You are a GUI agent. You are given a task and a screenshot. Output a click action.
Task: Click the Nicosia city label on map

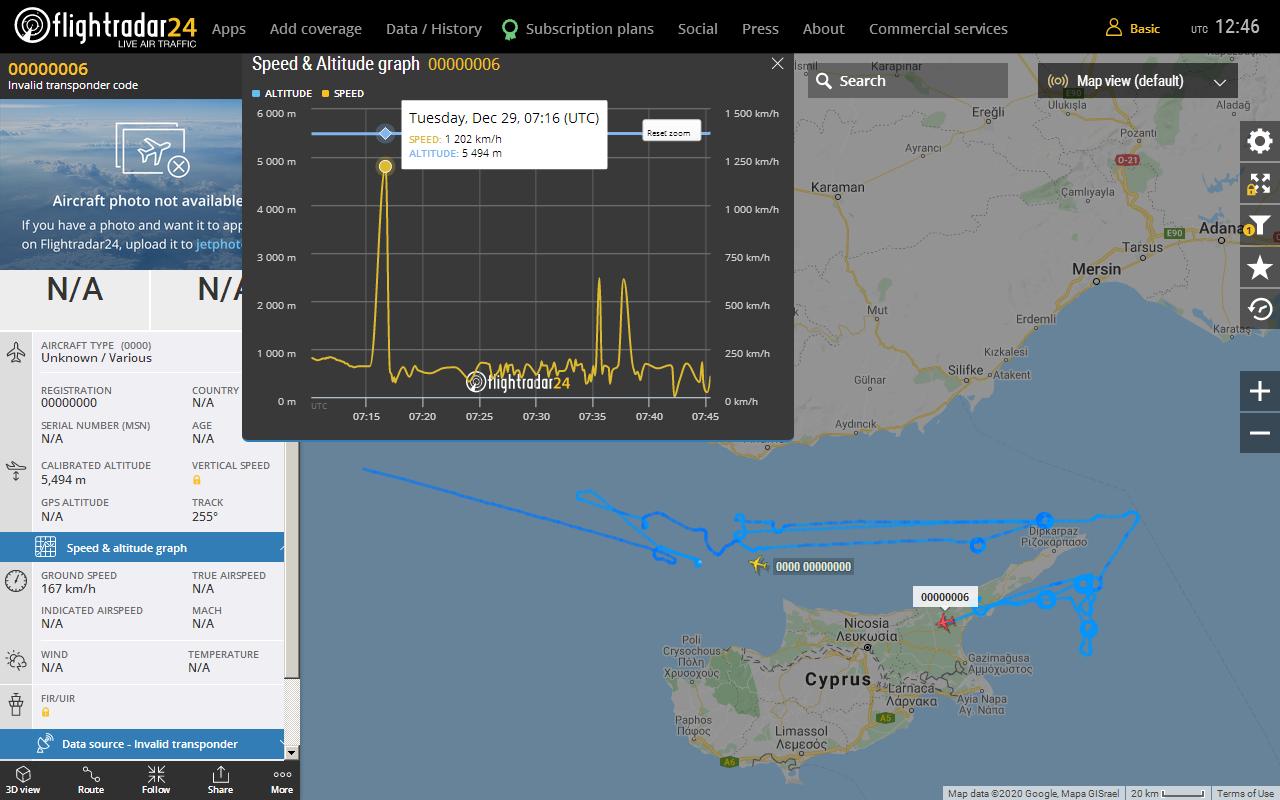[x=866, y=623]
